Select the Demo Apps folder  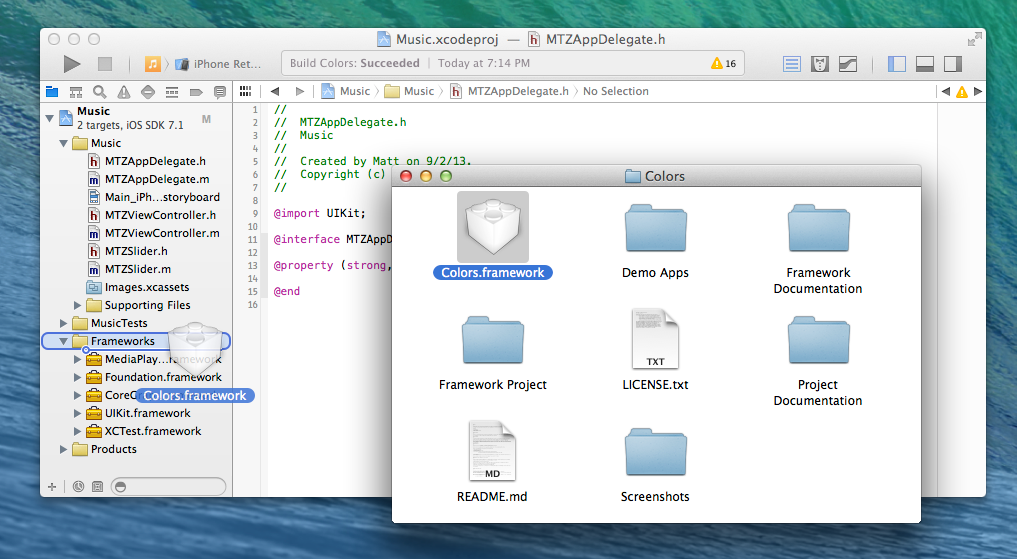tap(655, 241)
